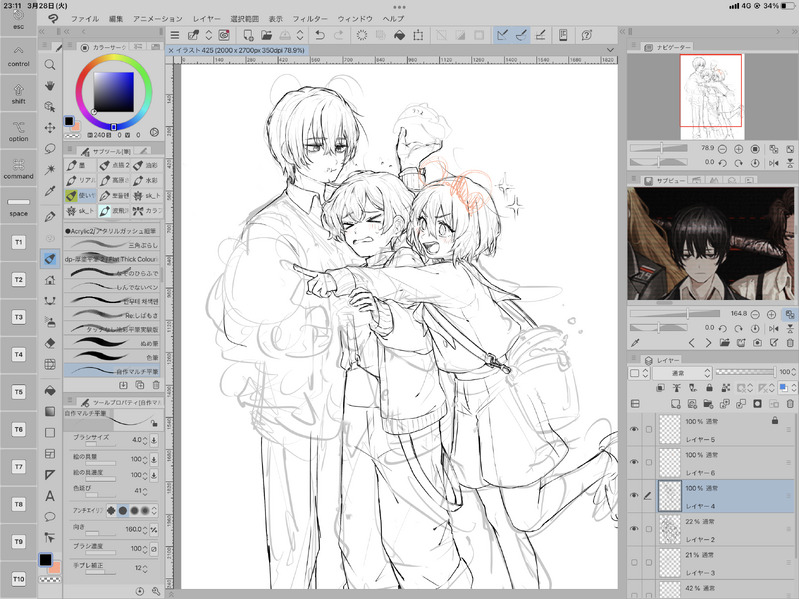Viewport: 799px width, 599px height.
Task: Adjust the 向き 160.0 stepper arrows
Action: click(x=145, y=530)
